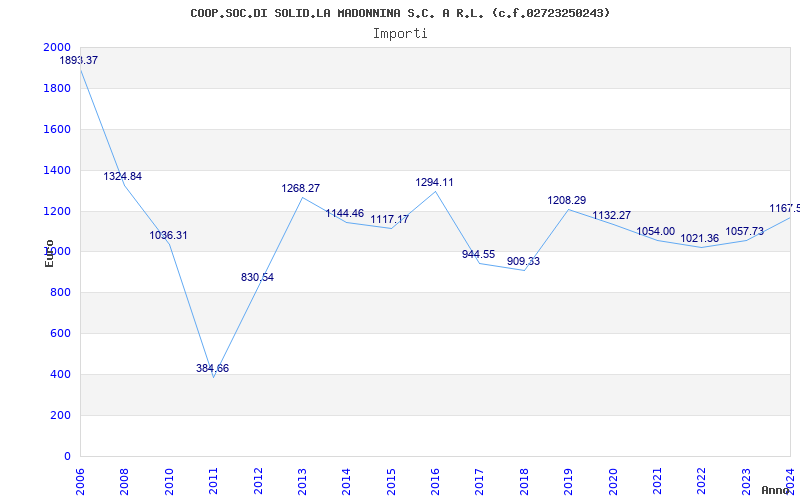Click the 'Euro' y-axis title

[49, 253]
